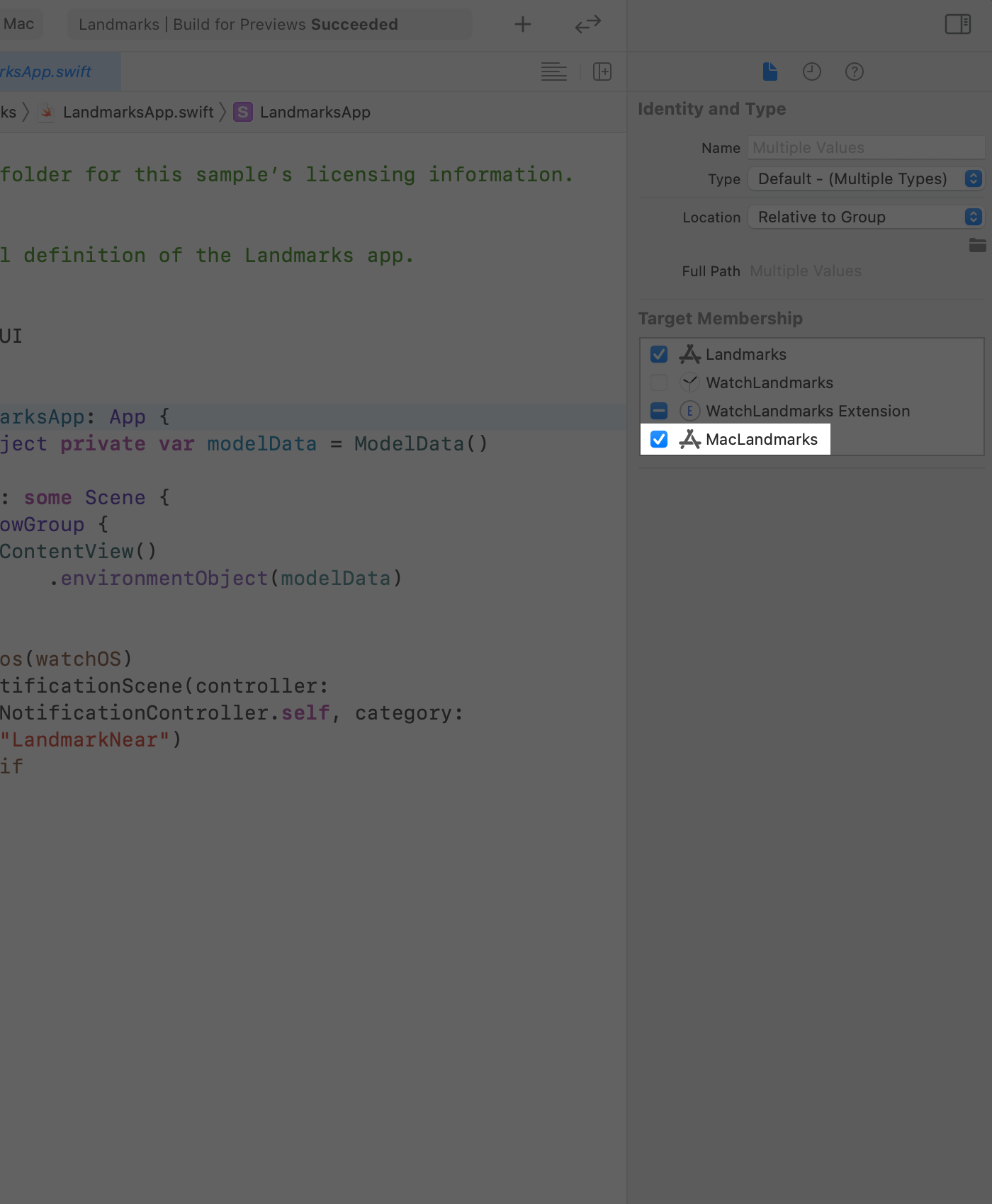Open the Location Relative to Group dropdown
The image size is (992, 1204).
tap(866, 217)
